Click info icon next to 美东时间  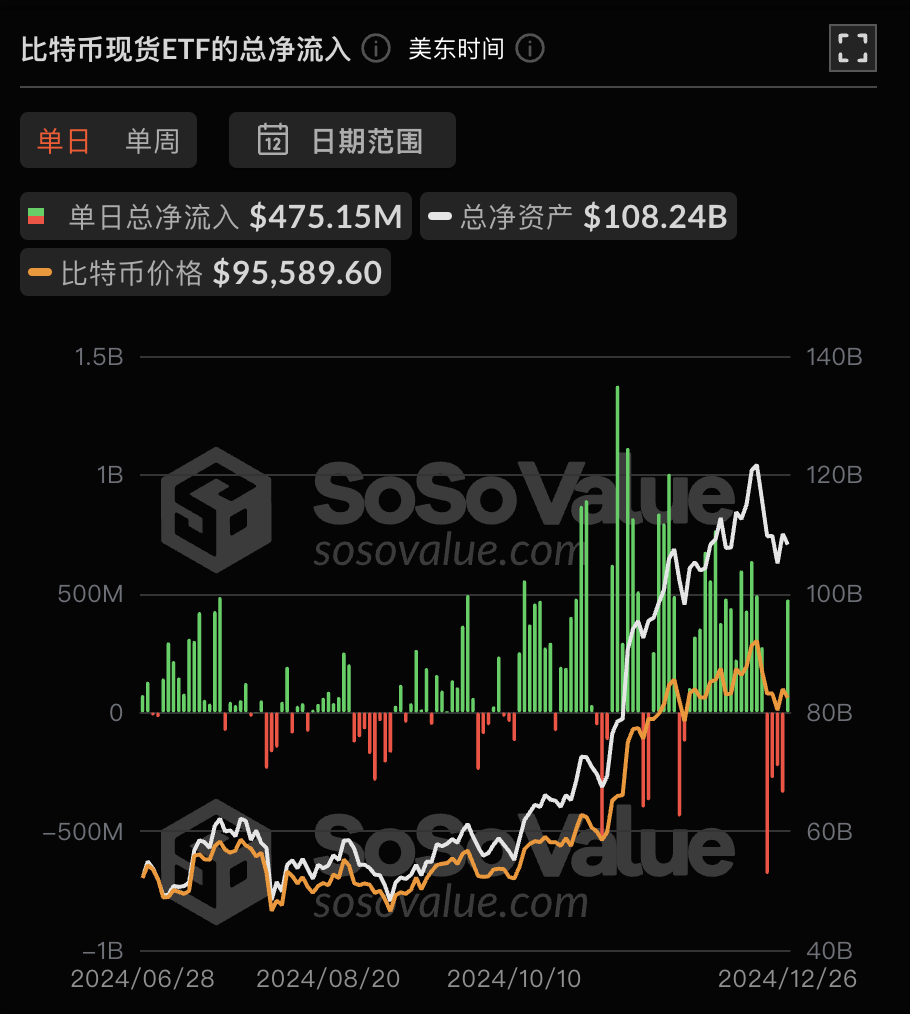pyautogui.click(x=530, y=48)
